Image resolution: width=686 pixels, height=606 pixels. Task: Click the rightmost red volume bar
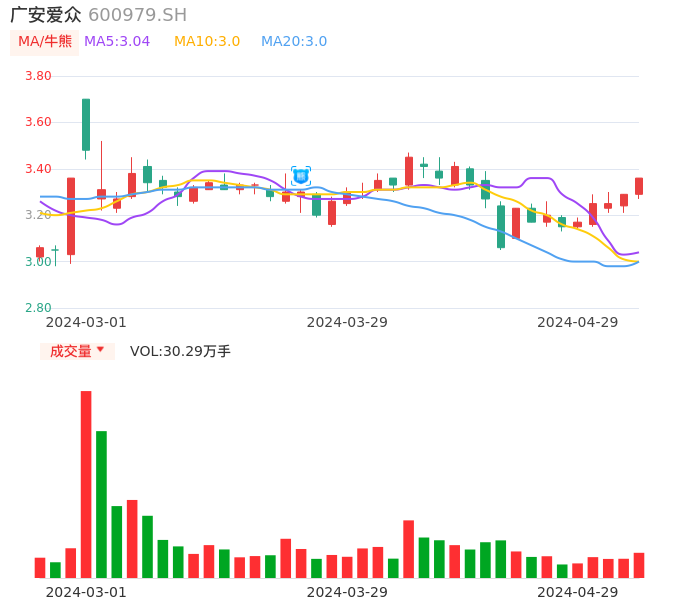[639, 565]
